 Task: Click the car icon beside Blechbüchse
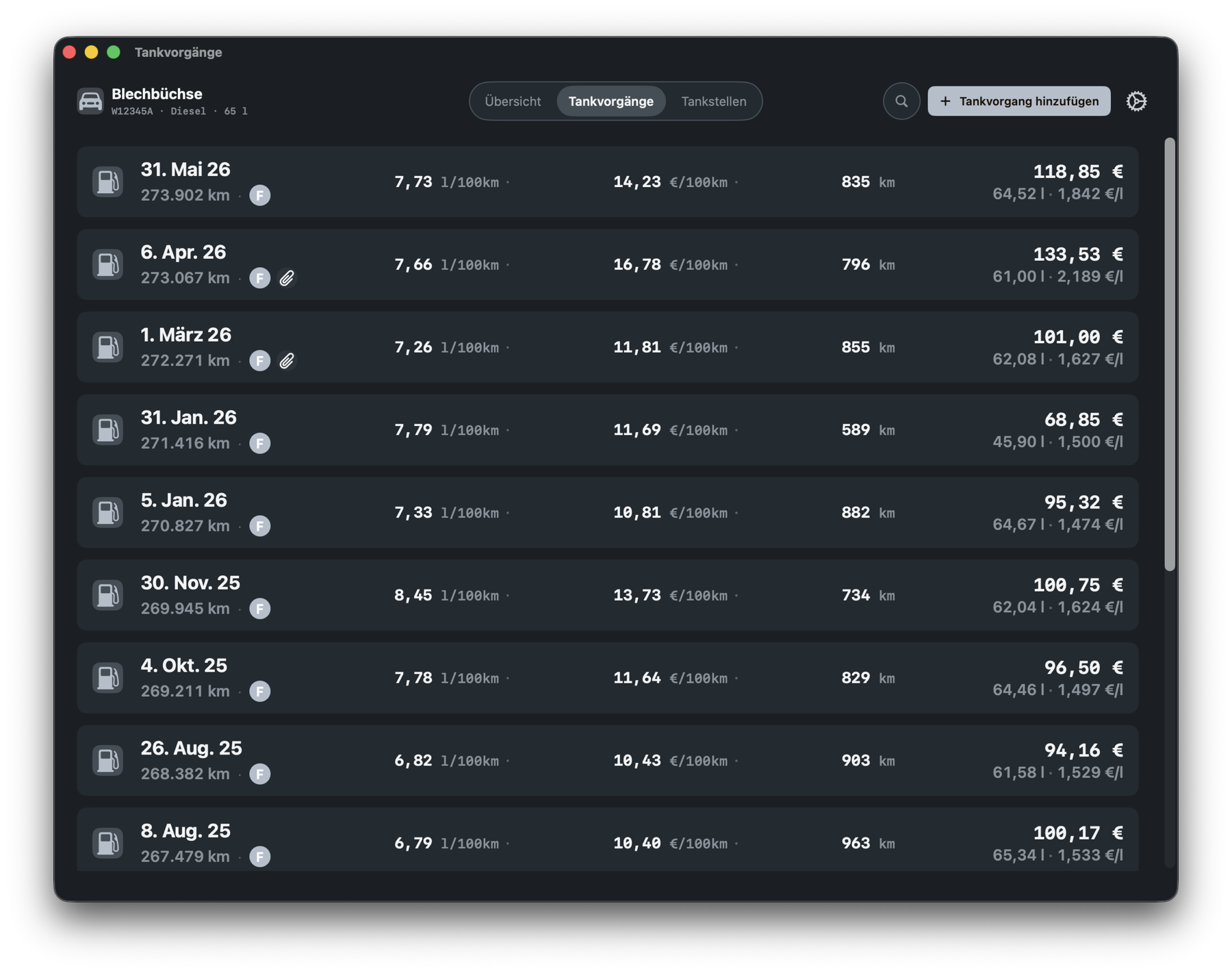[90, 101]
